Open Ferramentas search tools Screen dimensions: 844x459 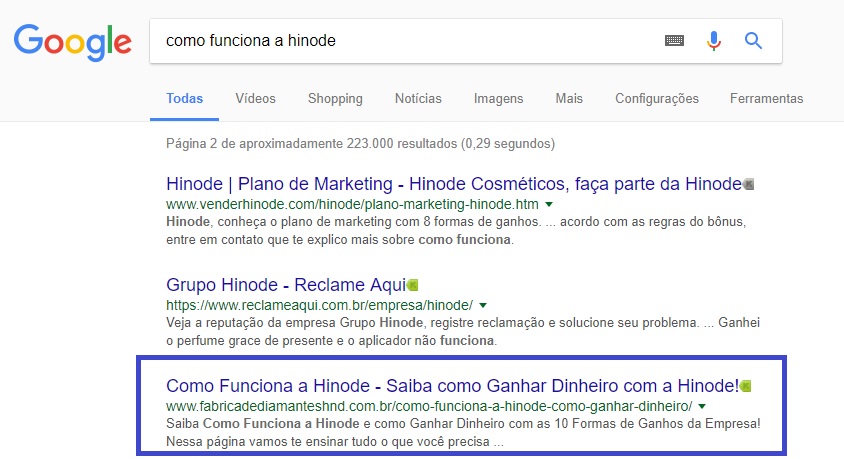[x=766, y=98]
